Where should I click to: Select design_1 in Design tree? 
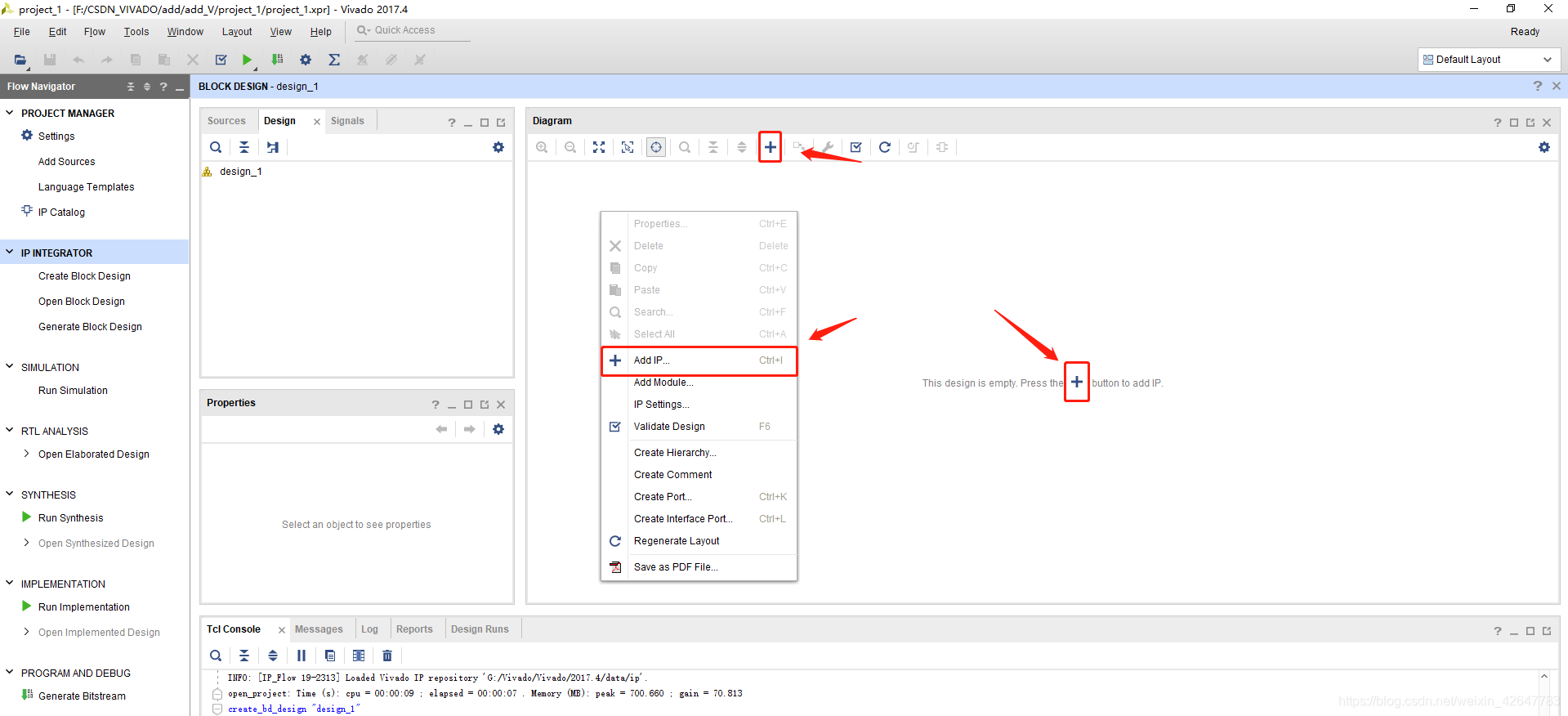pos(240,172)
